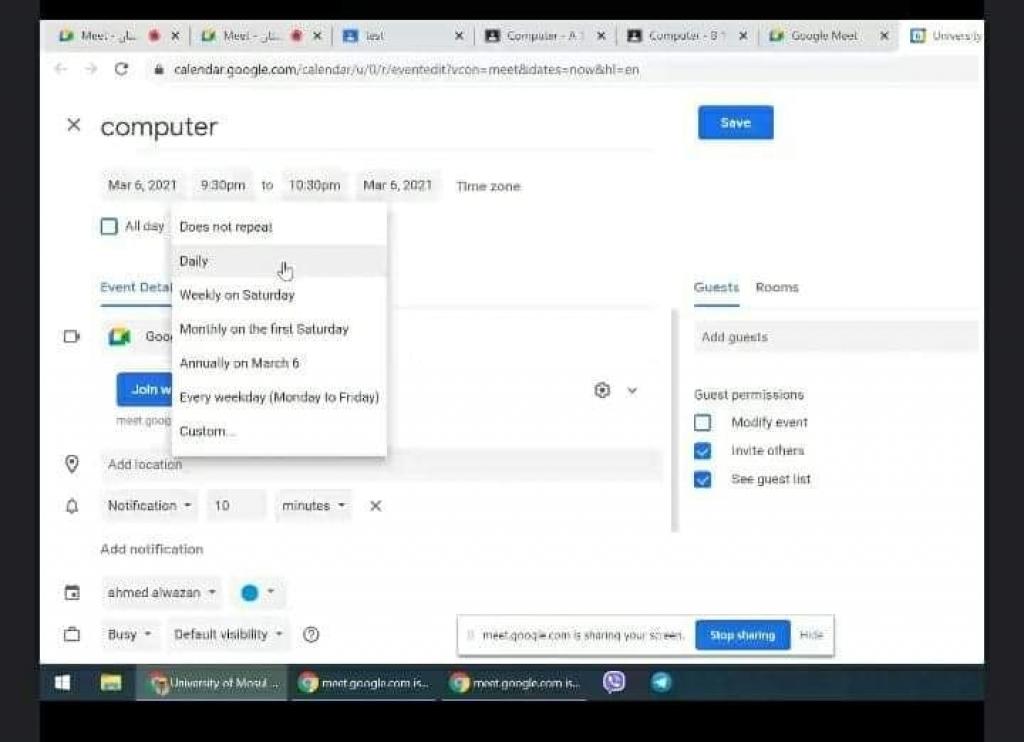The image size is (1024, 742).
Task: Click the blue Save button
Action: tap(735, 123)
